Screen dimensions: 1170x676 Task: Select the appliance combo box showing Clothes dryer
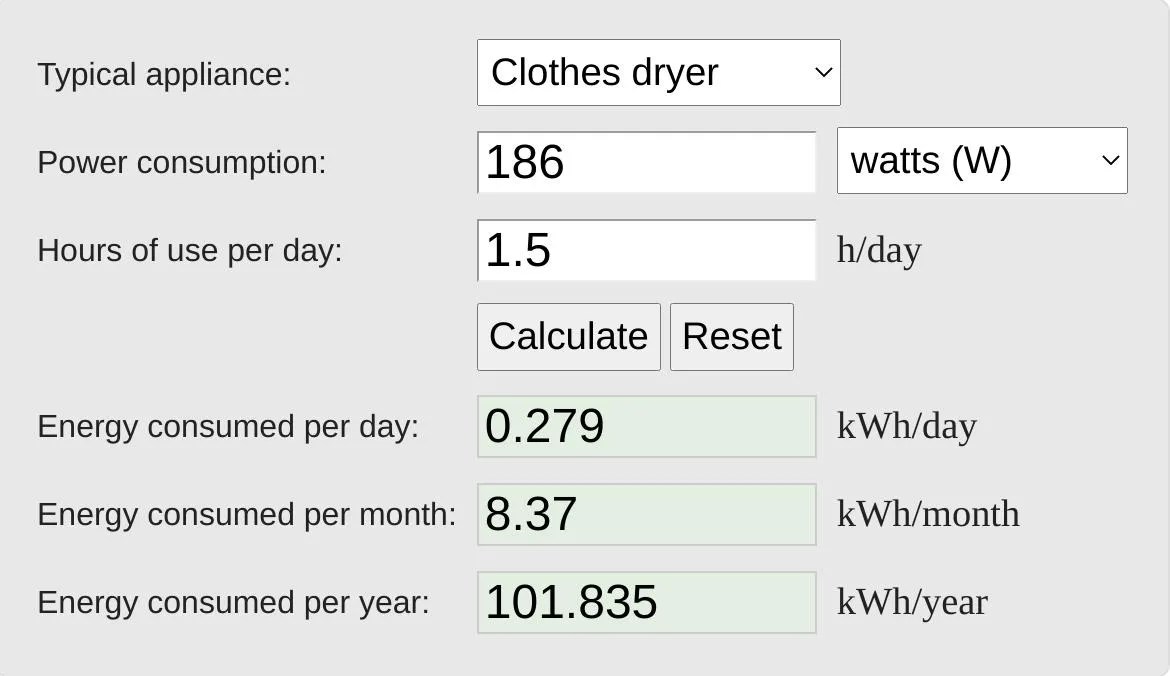659,72
